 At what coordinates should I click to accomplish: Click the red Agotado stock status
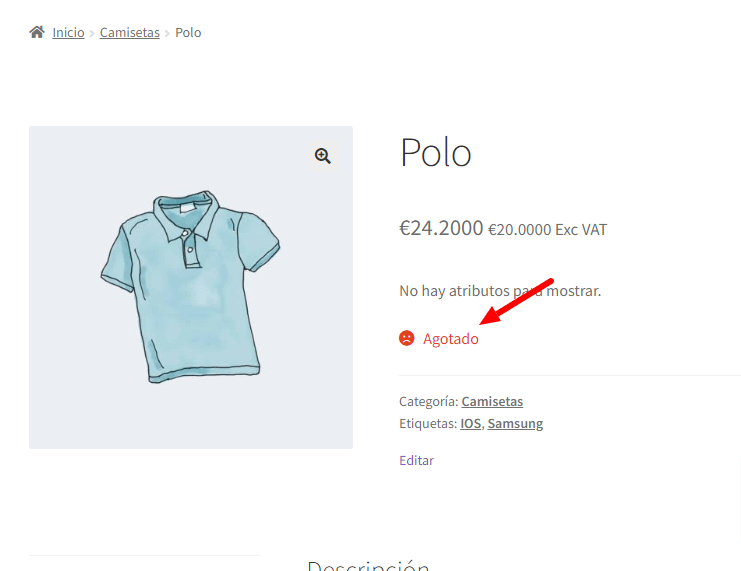(450, 339)
